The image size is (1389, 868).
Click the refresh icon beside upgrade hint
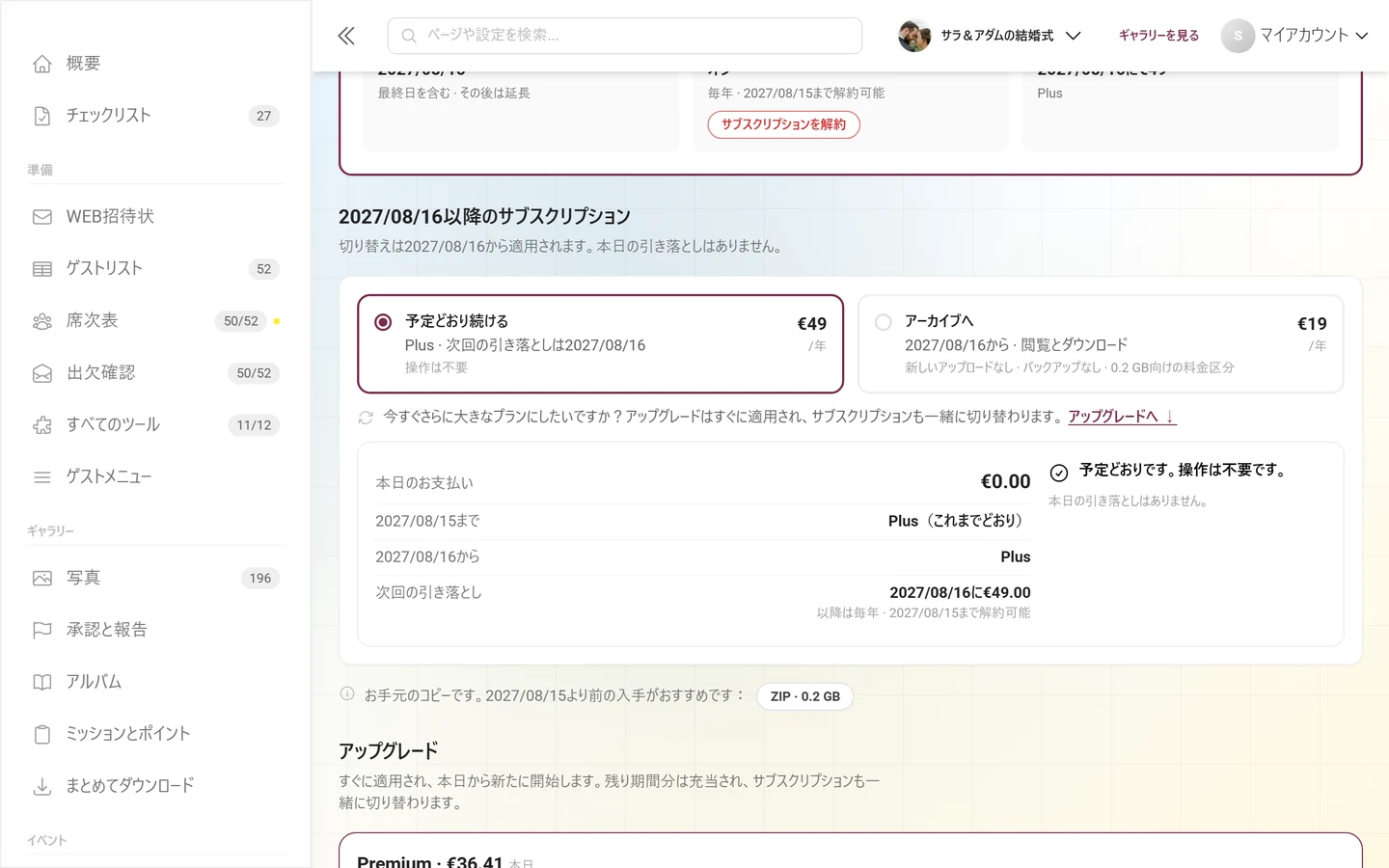366,418
